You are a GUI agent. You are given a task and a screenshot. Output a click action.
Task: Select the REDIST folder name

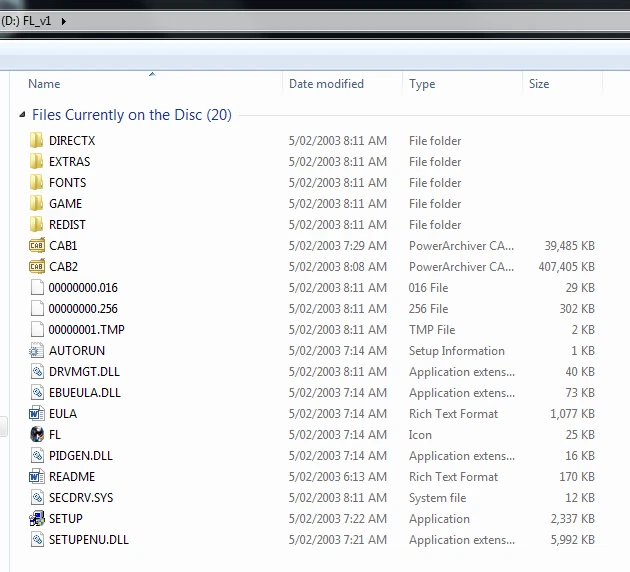67,225
